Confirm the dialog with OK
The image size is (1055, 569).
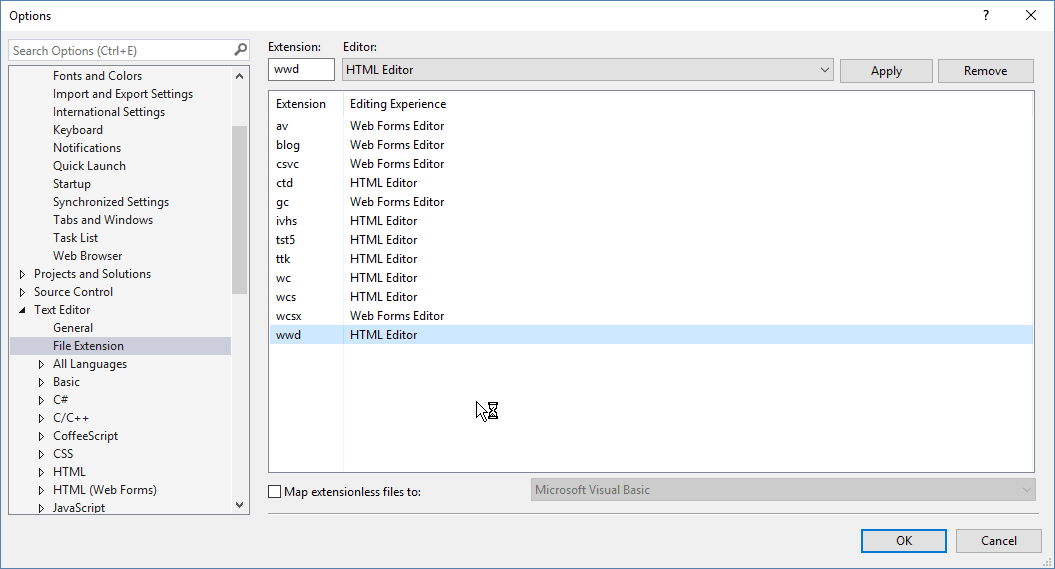pyautogui.click(x=903, y=541)
